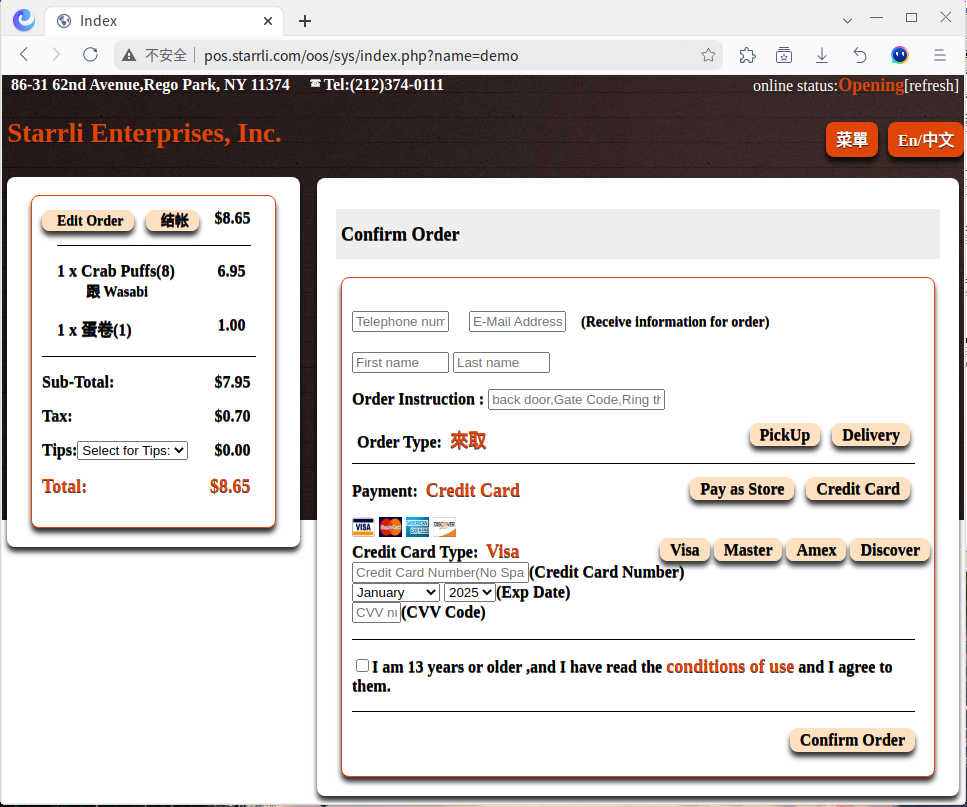Screen dimensions: 967x807
Task: Click the Discover card logo image
Action: [444, 527]
